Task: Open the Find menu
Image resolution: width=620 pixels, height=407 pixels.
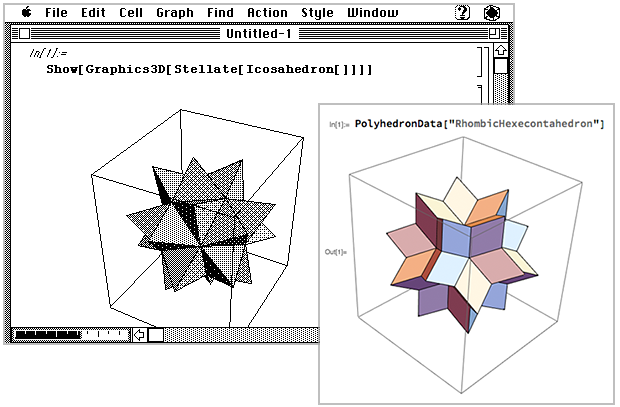Action: tap(219, 13)
